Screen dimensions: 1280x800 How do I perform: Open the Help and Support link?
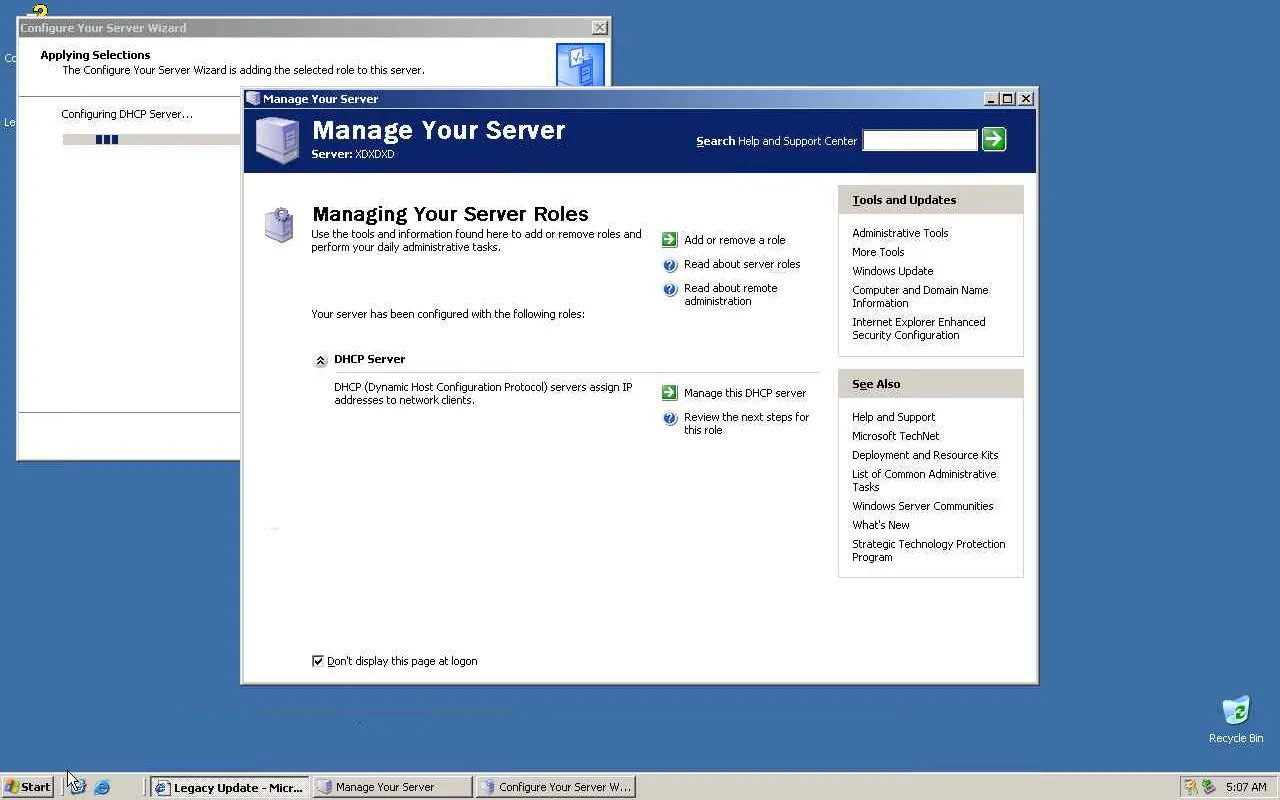pyautogui.click(x=893, y=417)
